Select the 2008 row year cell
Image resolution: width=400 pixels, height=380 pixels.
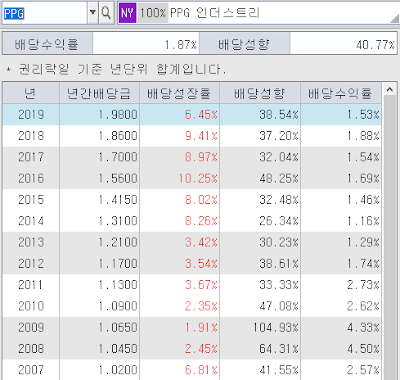coord(31,349)
